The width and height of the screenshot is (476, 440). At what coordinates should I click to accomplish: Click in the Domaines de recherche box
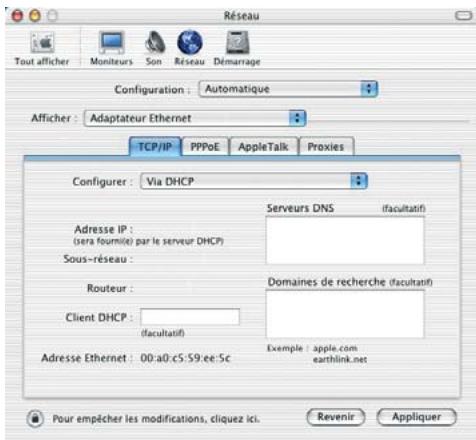(345, 314)
